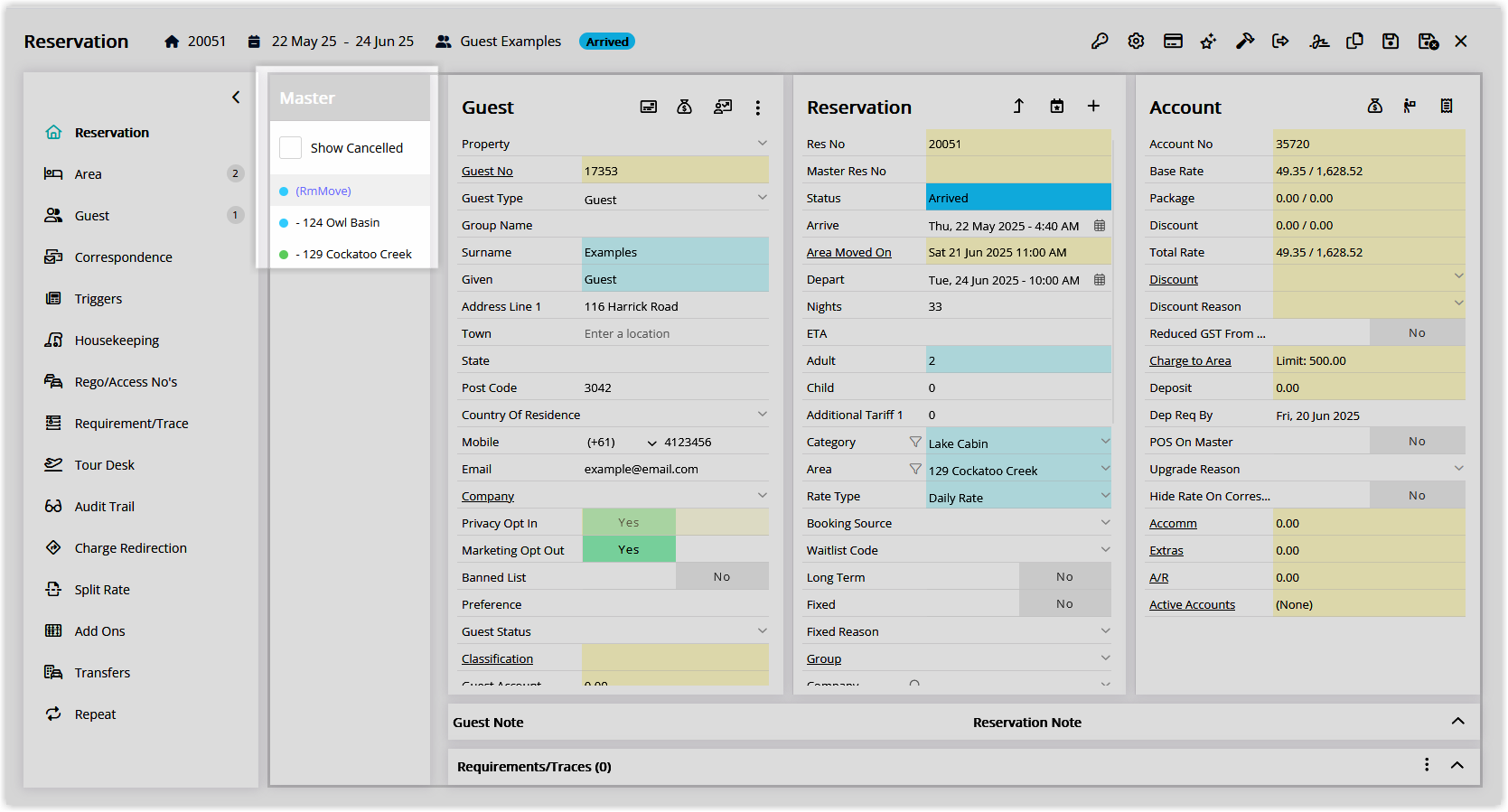Click the up arrow icon in Reservation panel

click(x=1018, y=107)
